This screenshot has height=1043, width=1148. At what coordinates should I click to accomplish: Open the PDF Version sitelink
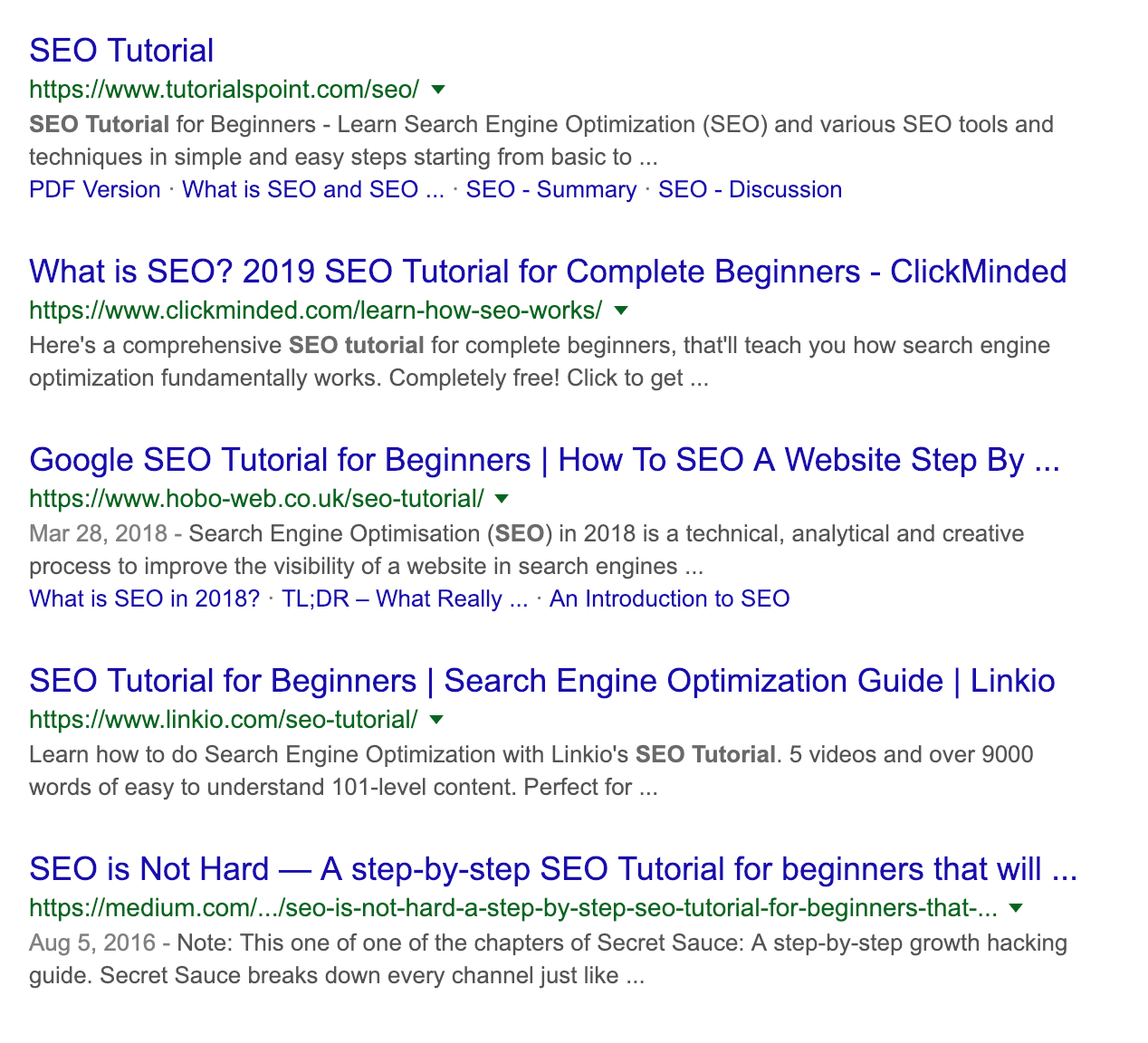pos(94,189)
